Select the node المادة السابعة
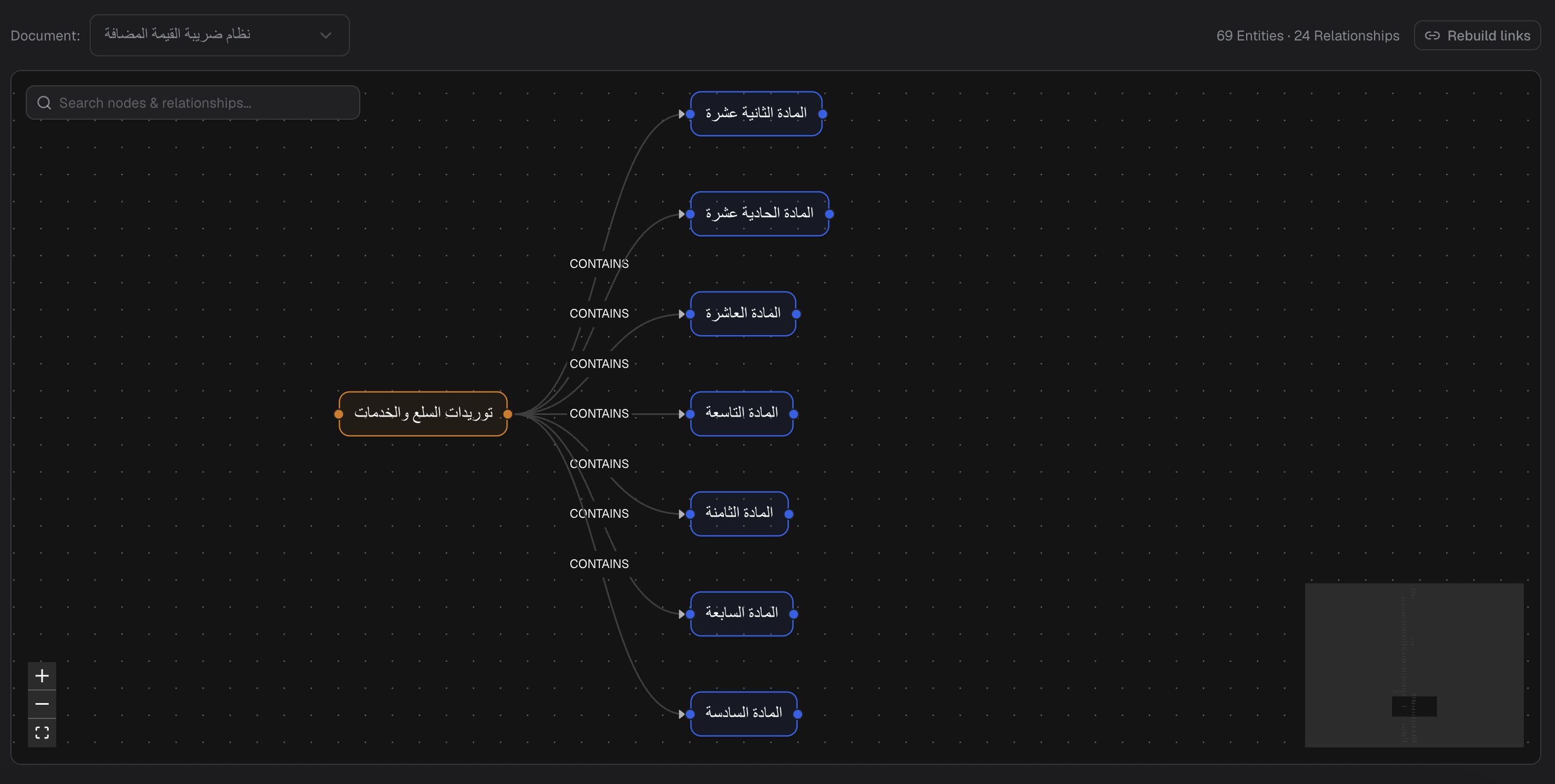Viewport: 1555px width, 784px height. [x=741, y=614]
